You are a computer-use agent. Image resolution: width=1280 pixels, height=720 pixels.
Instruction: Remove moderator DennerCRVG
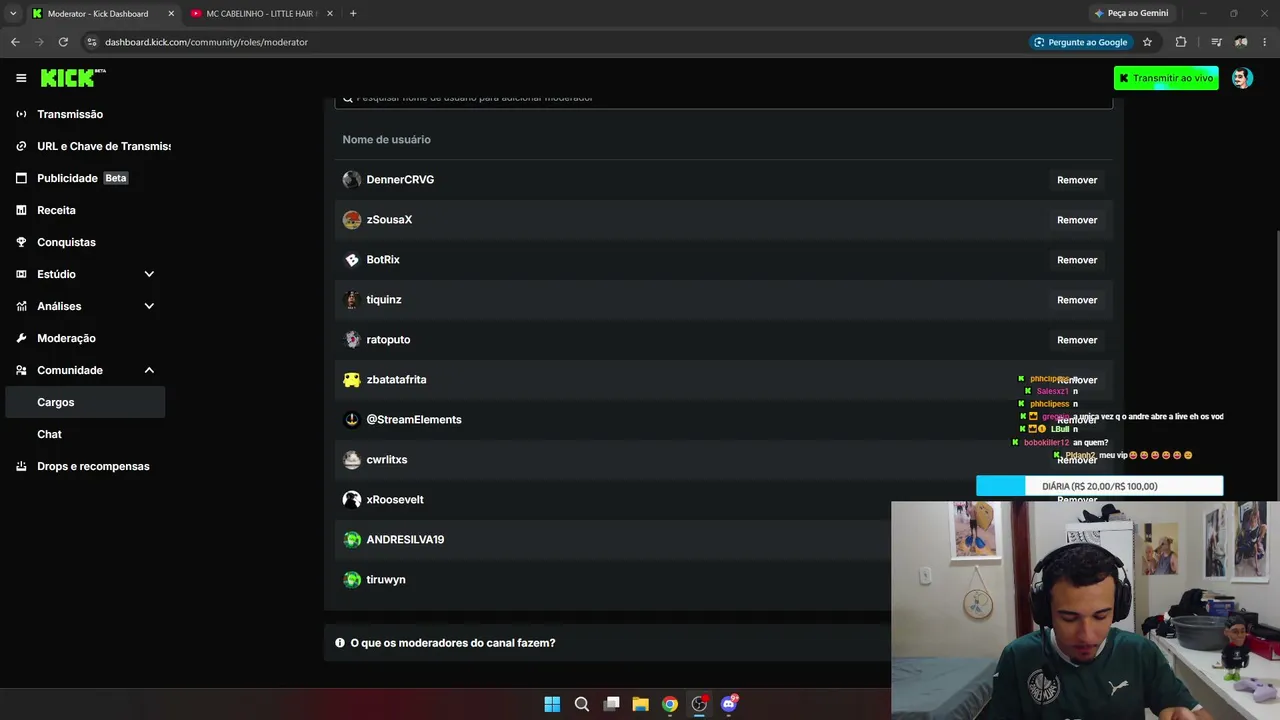click(x=1077, y=180)
